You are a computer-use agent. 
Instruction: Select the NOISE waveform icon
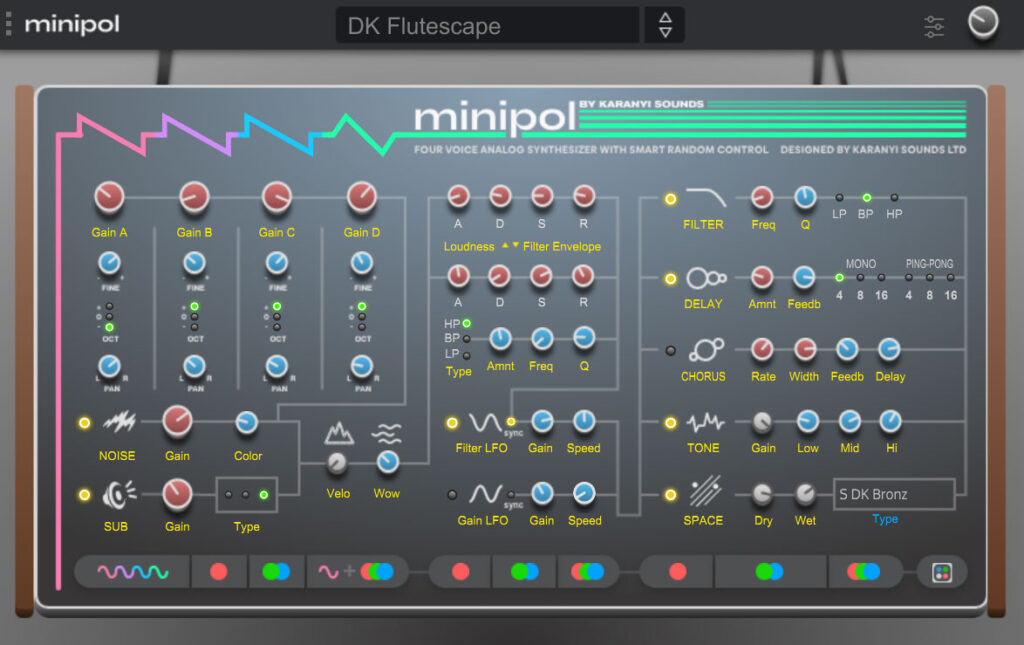click(117, 422)
